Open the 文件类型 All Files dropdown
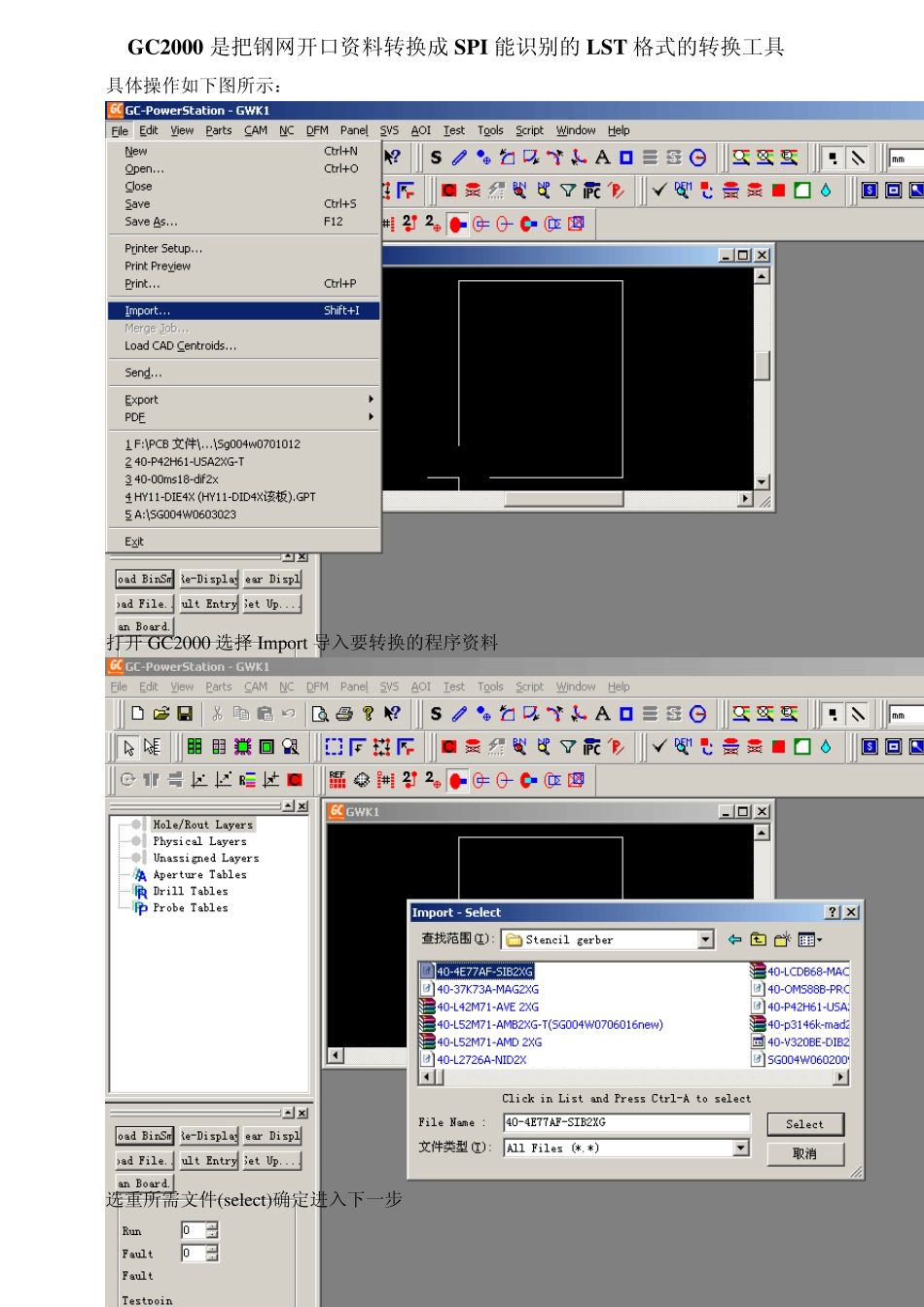This screenshot has height=1307, width=924. click(741, 1148)
